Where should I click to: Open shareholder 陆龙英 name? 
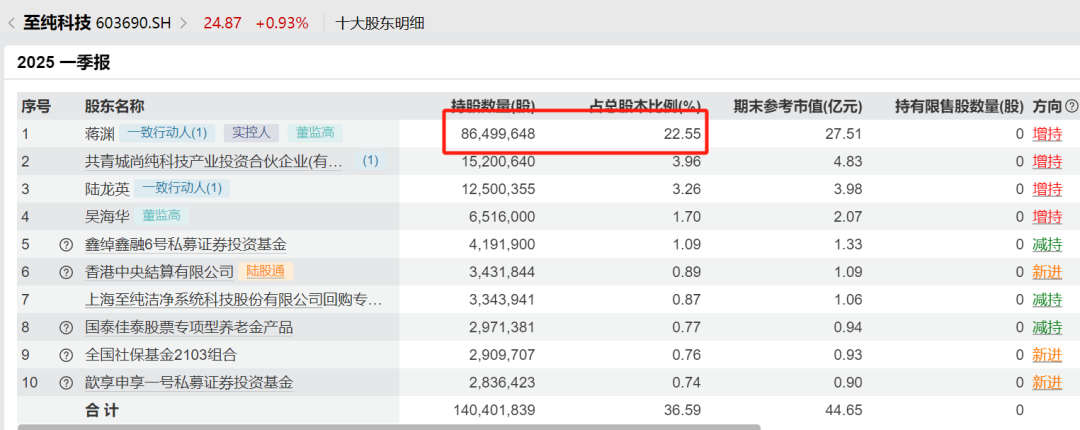pyautogui.click(x=107, y=189)
